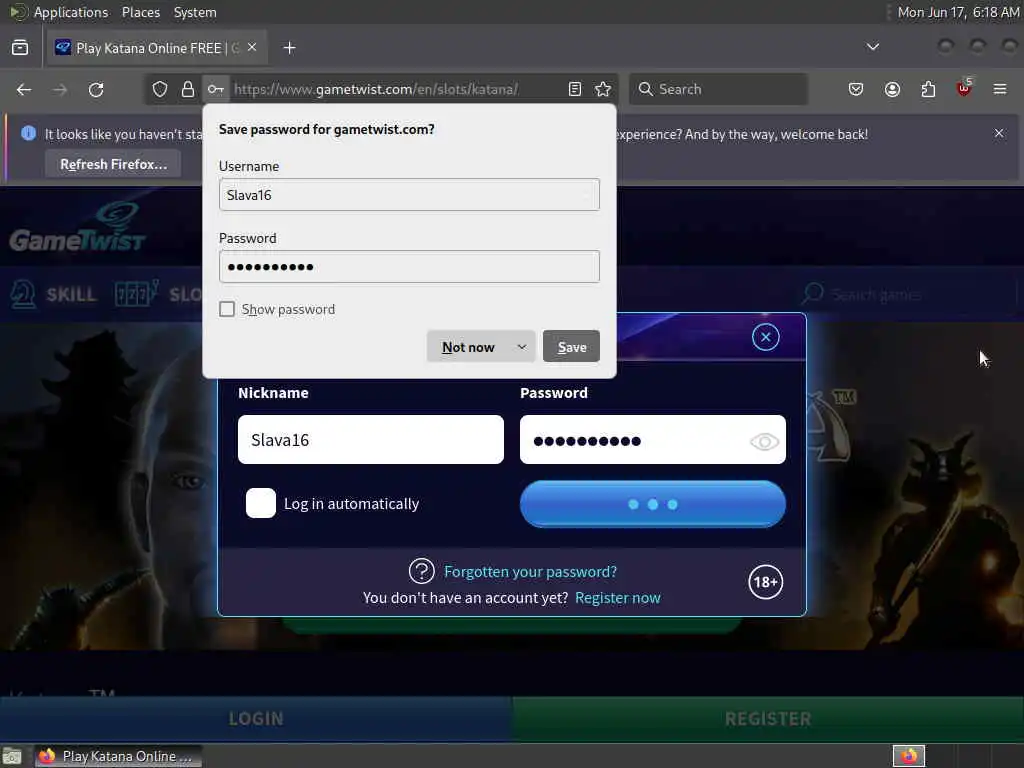Open the Pocket save icon
1024x768 pixels.
coord(856,89)
